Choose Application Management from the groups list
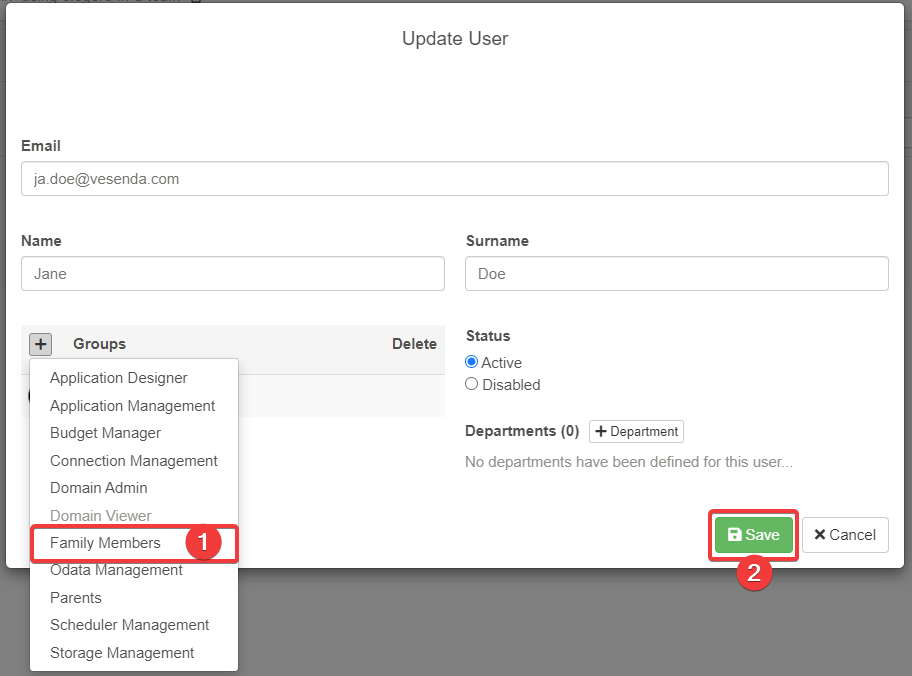This screenshot has height=676, width=912. tap(132, 406)
